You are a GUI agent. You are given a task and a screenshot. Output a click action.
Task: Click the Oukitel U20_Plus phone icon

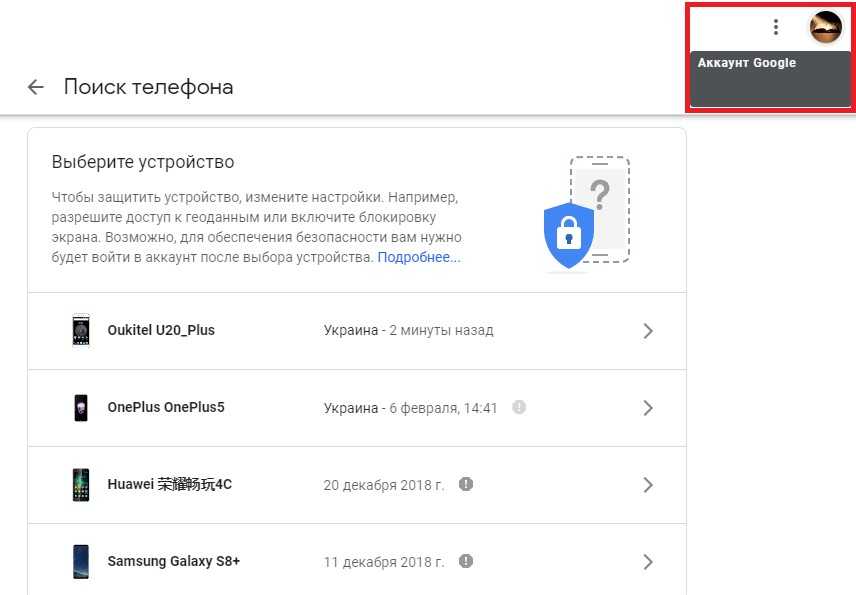coord(81,330)
